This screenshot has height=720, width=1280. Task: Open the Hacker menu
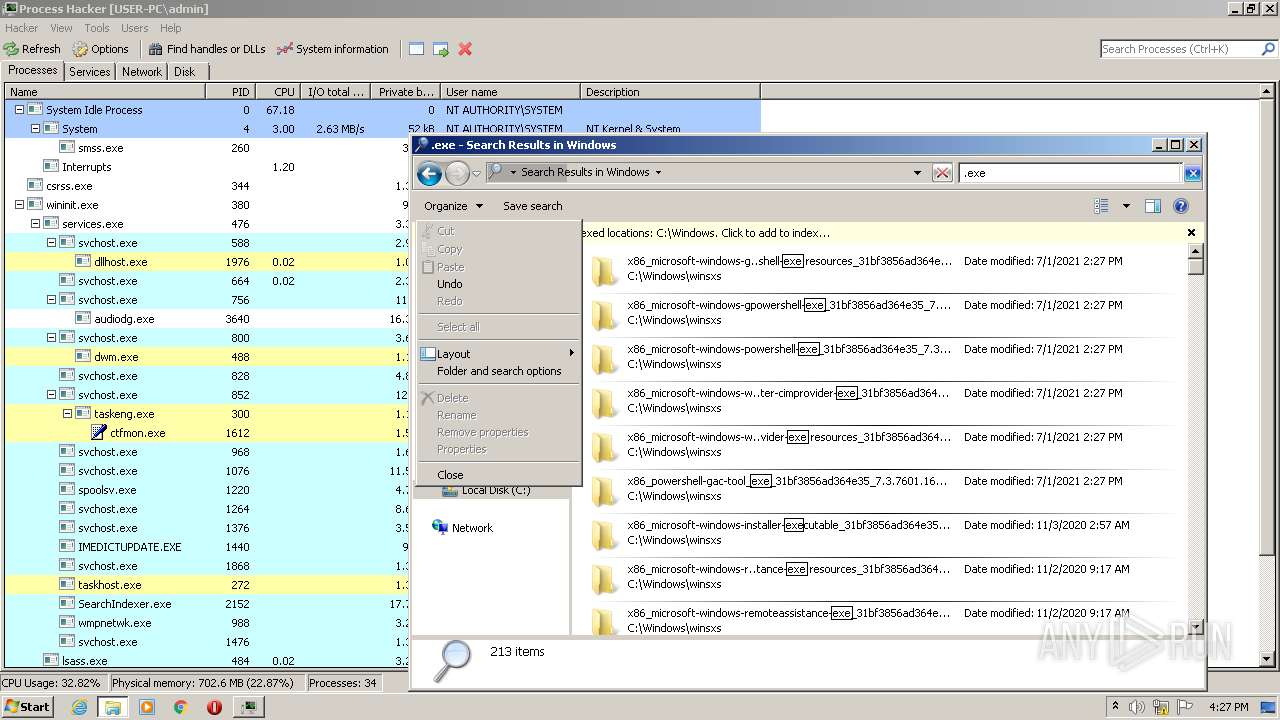point(21,28)
